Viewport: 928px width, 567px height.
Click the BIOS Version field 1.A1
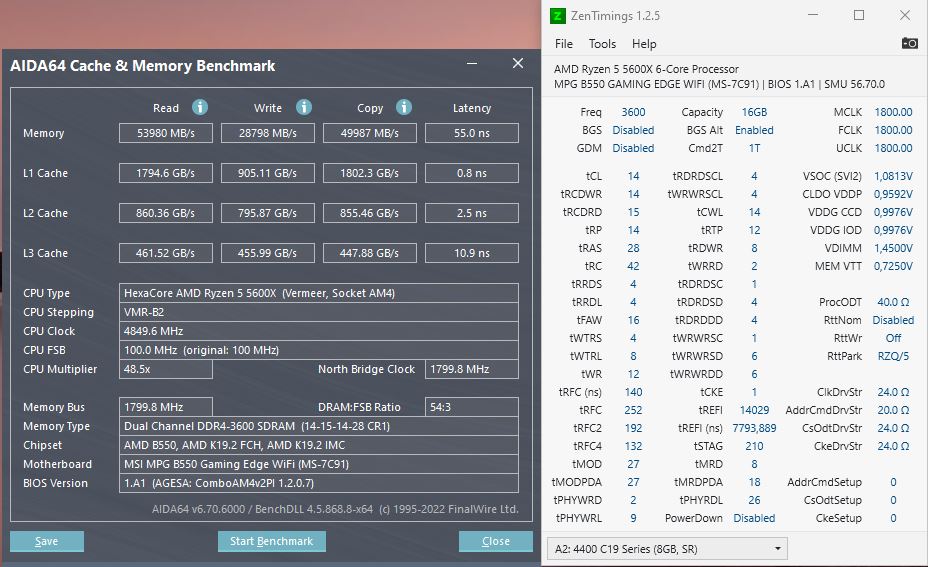(x=318, y=482)
